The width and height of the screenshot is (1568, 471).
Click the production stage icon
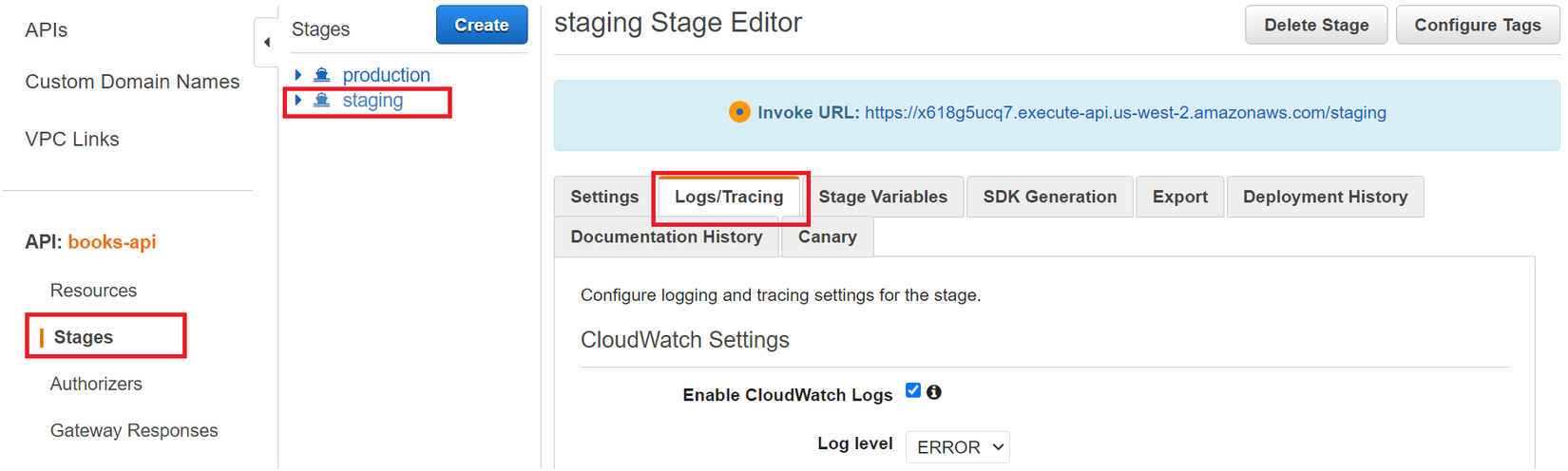tap(322, 75)
